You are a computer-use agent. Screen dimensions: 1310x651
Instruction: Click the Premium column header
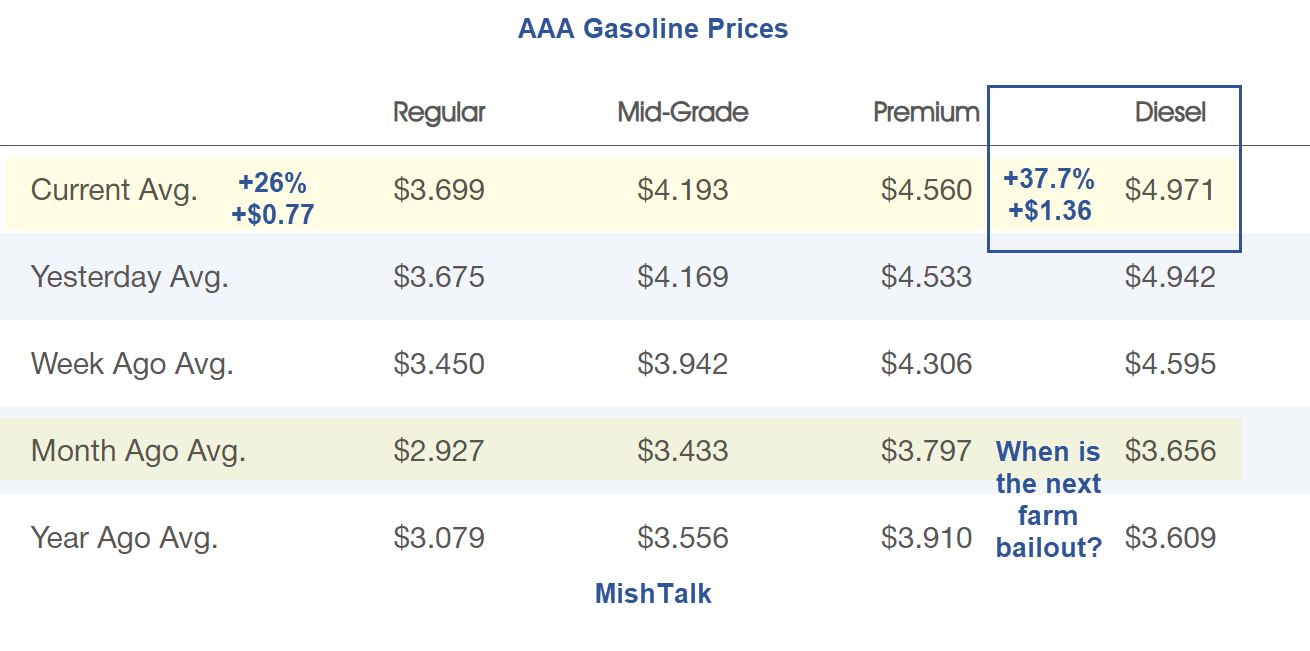click(x=926, y=112)
